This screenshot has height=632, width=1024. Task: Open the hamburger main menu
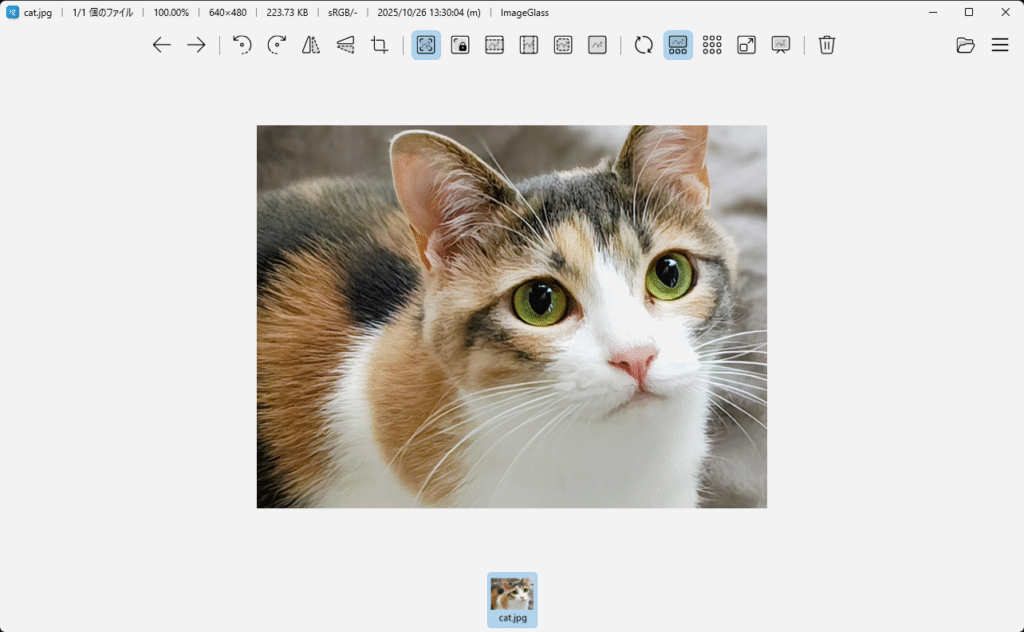click(1000, 45)
